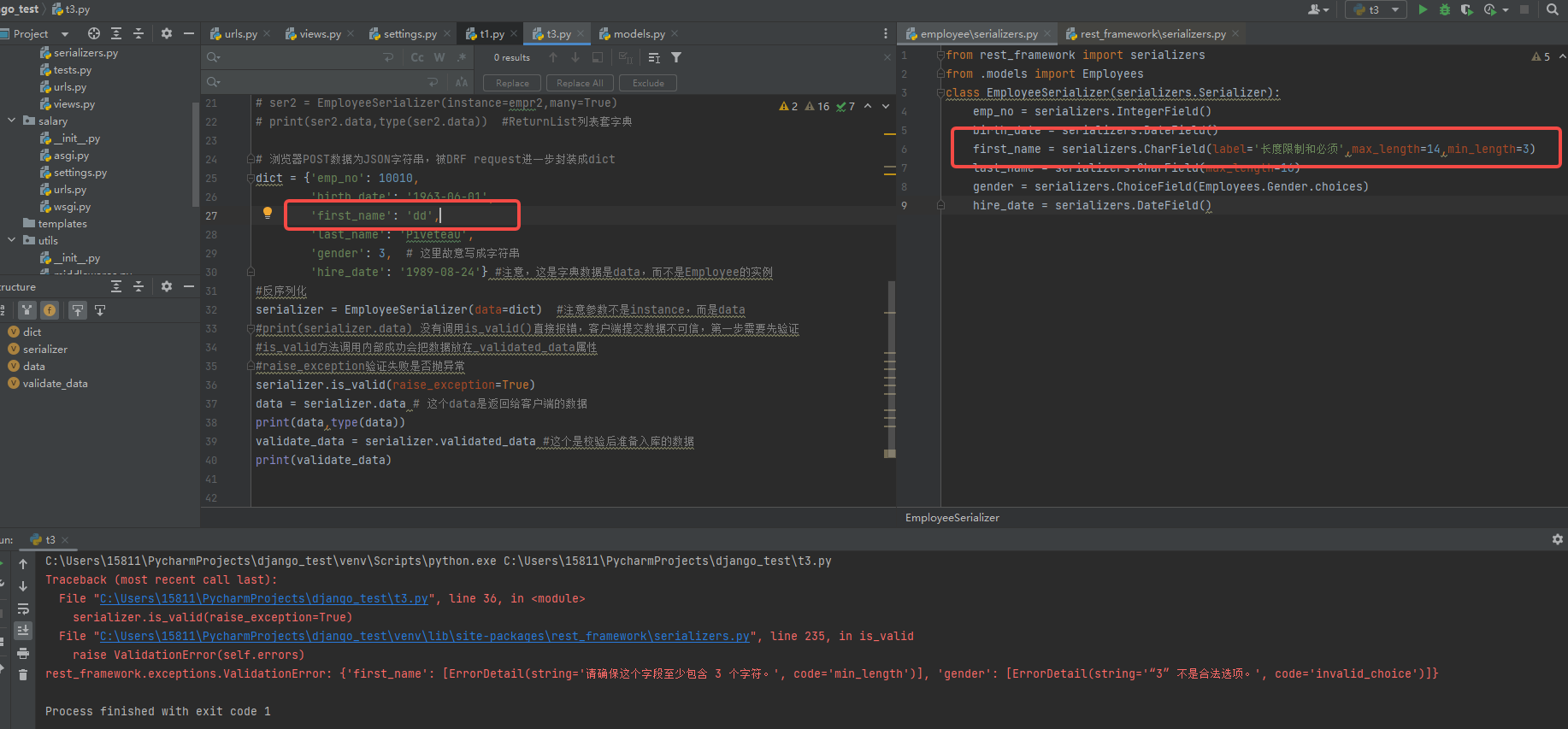Click the Exclude button
Viewport: 1568px width, 729px height.
click(x=648, y=83)
